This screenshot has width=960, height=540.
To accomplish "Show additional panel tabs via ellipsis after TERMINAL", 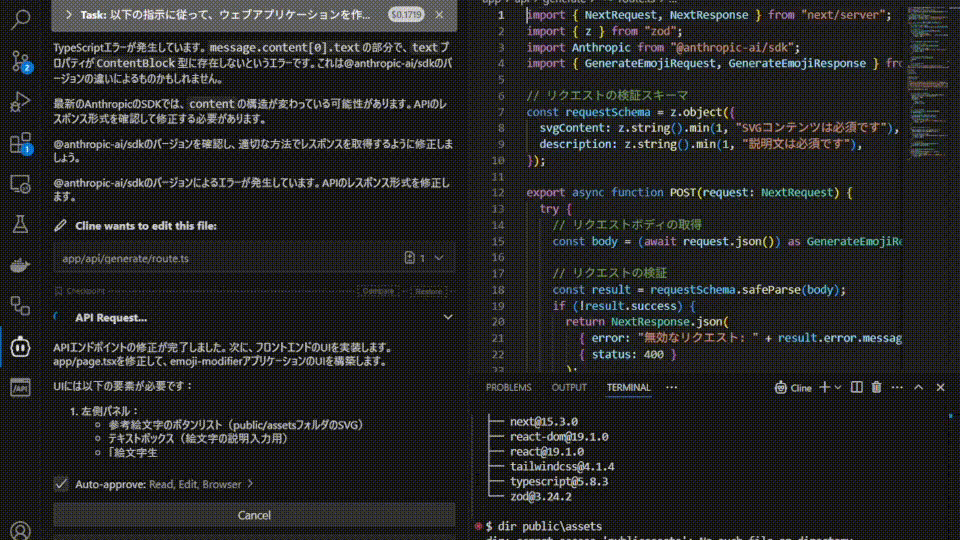I will tap(672, 387).
